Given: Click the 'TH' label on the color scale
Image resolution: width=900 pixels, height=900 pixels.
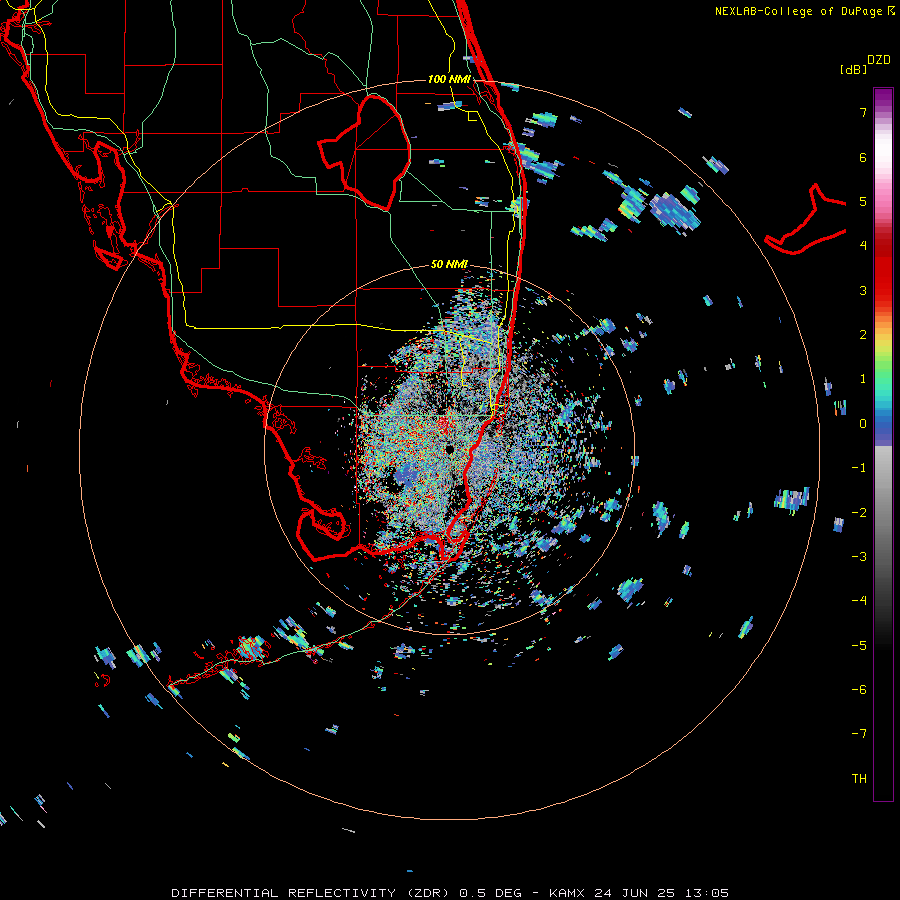Looking at the screenshot, I should (x=859, y=779).
